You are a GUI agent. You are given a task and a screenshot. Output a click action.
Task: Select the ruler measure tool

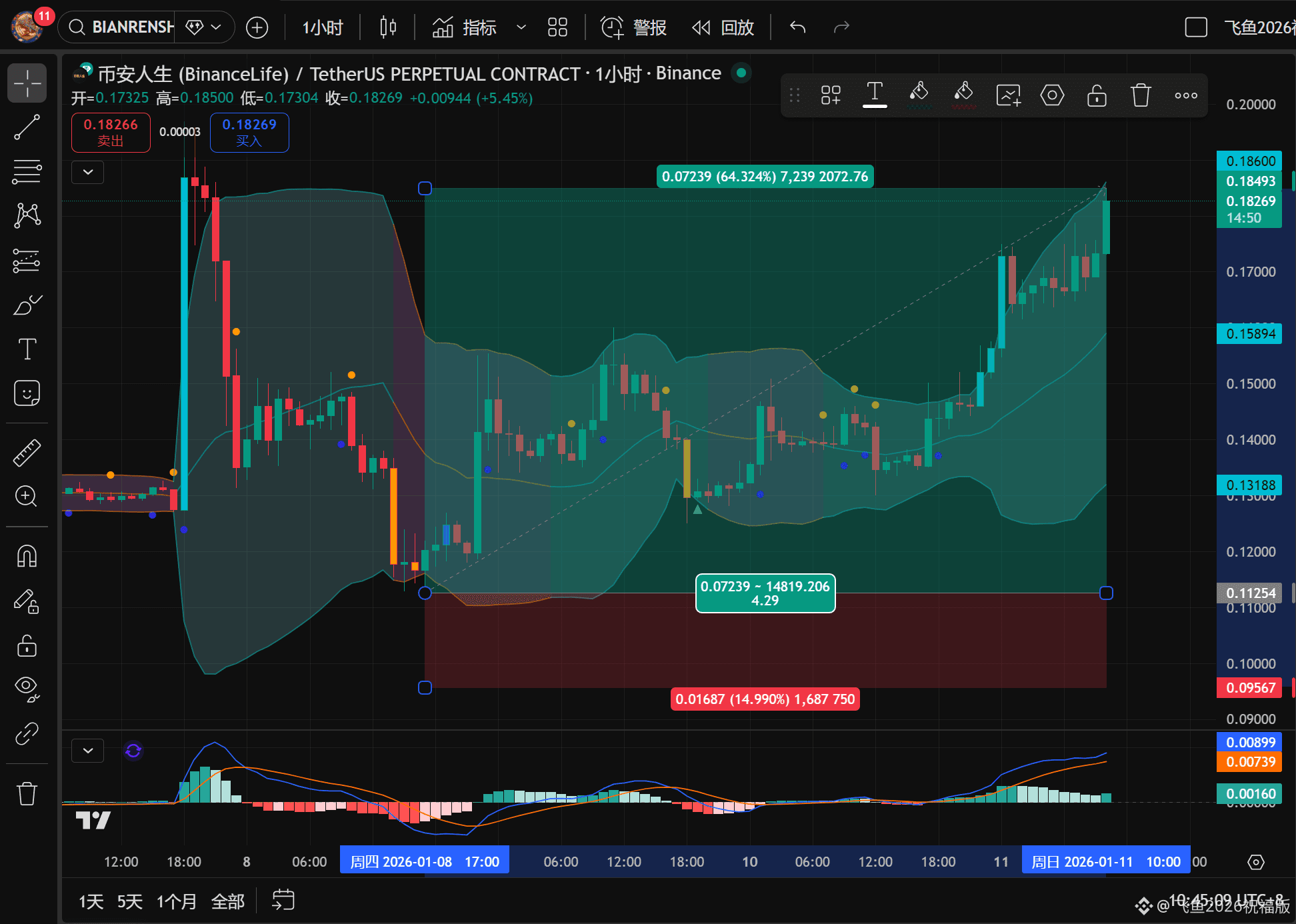(x=27, y=453)
